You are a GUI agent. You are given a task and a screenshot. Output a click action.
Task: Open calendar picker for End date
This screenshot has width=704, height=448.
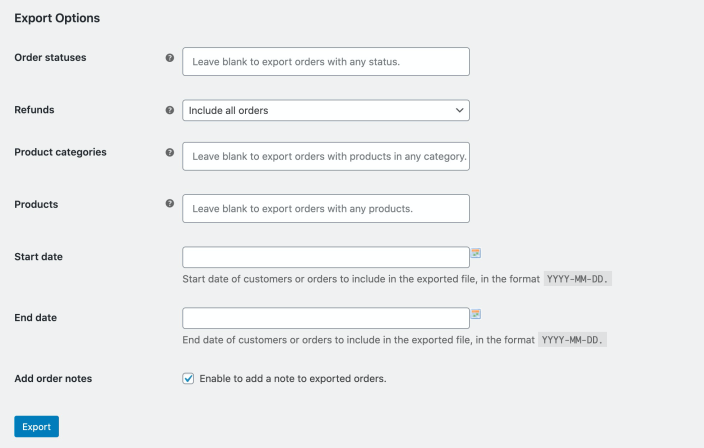pyautogui.click(x=477, y=313)
